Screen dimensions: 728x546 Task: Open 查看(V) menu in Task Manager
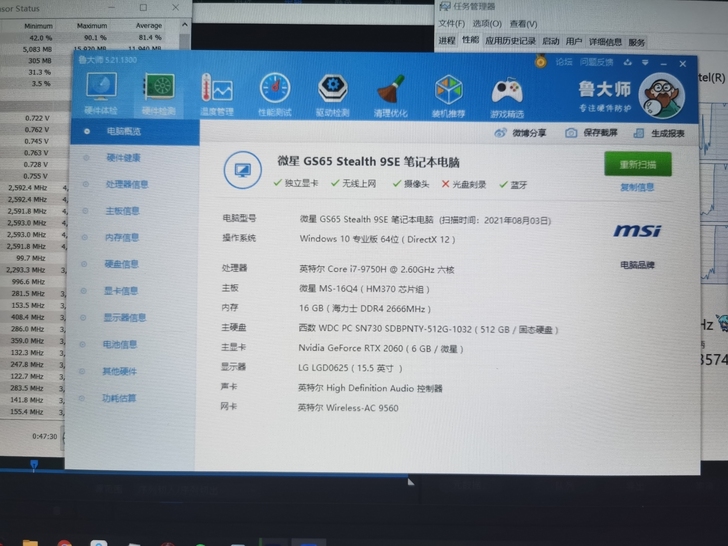523,24
